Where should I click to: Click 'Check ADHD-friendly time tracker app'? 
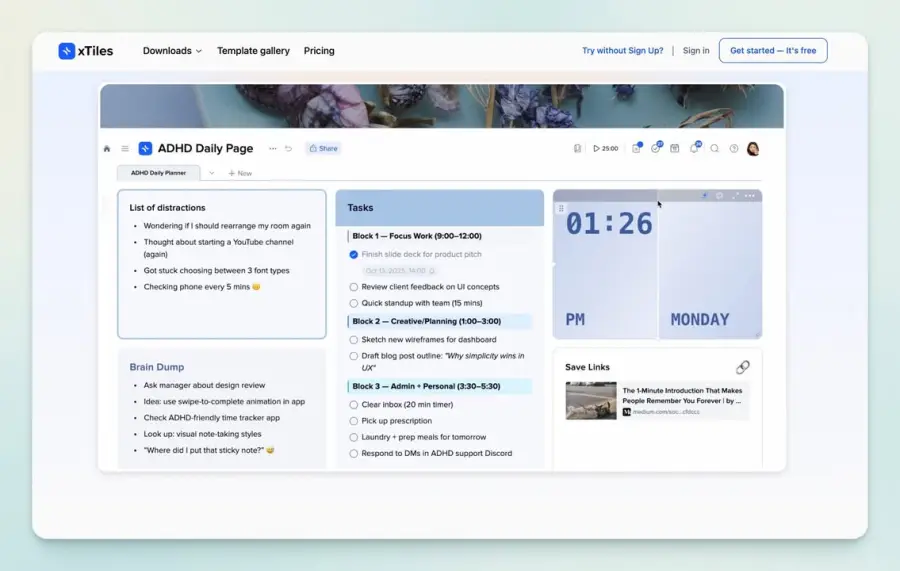(212, 418)
